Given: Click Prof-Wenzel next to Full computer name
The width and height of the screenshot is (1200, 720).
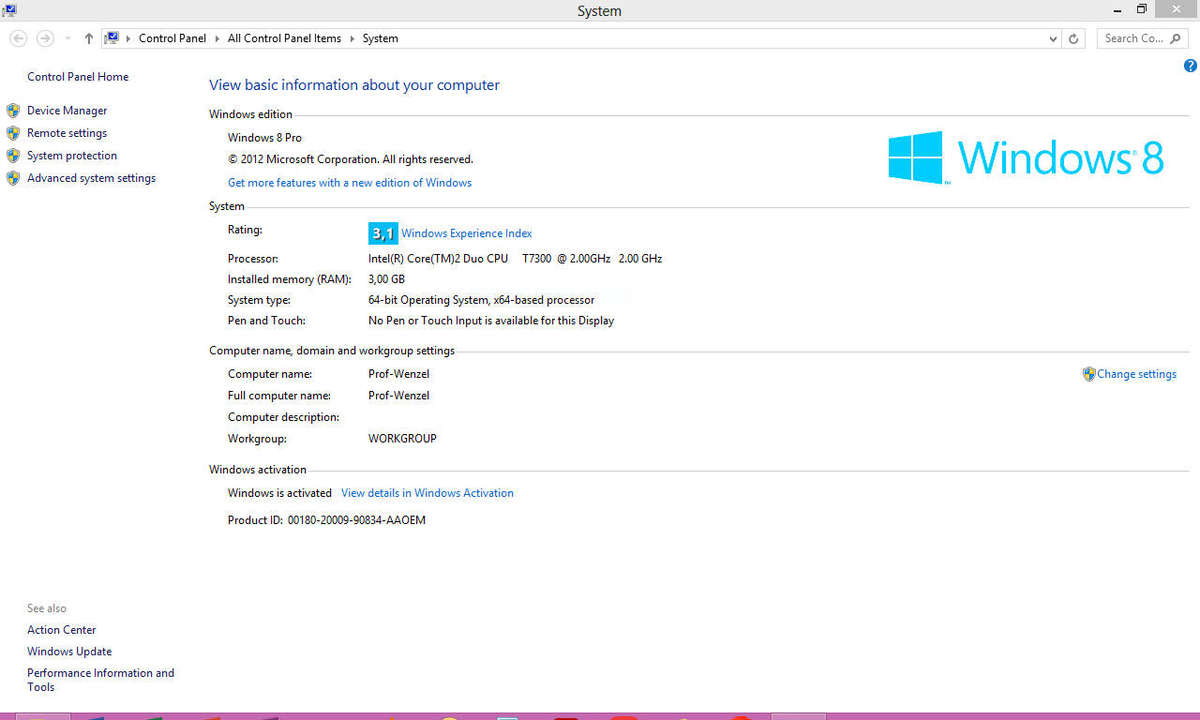Looking at the screenshot, I should tap(399, 396).
